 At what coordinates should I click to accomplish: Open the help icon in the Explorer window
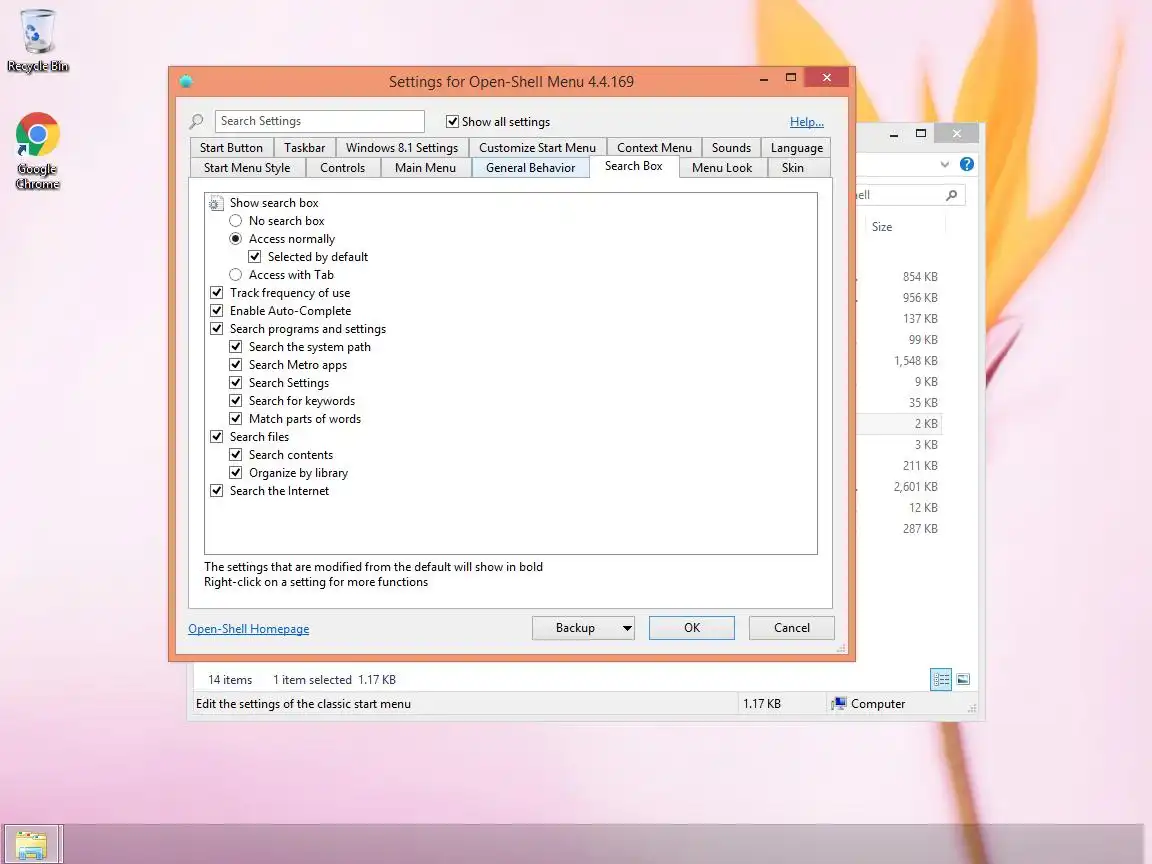967,165
